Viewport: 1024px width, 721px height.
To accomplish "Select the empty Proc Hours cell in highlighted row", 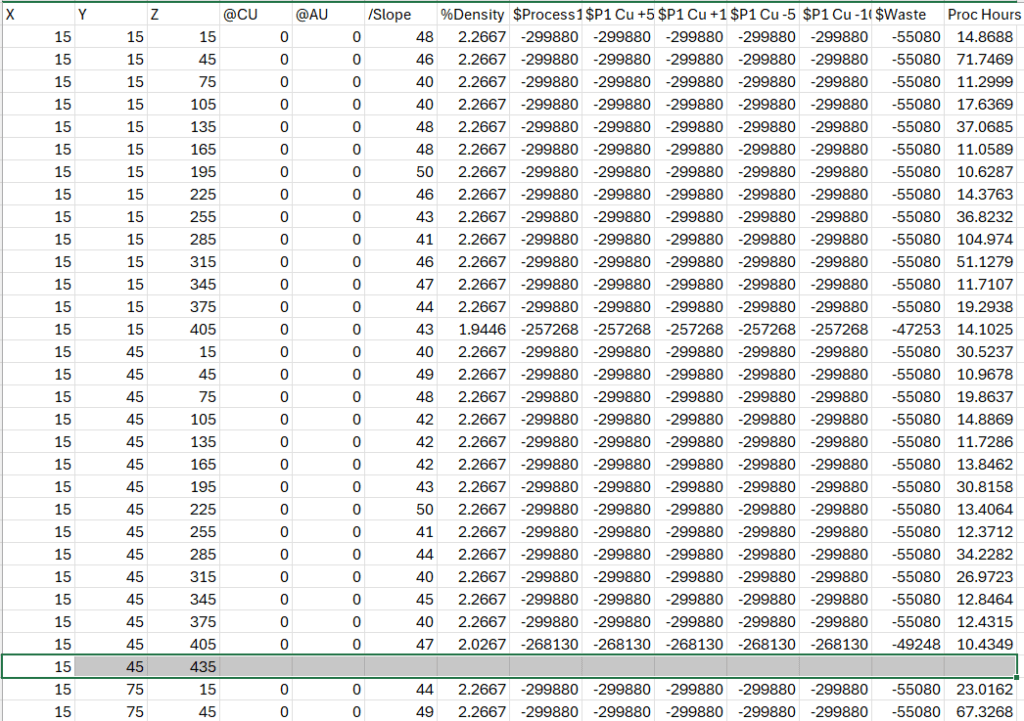I will tap(981, 666).
